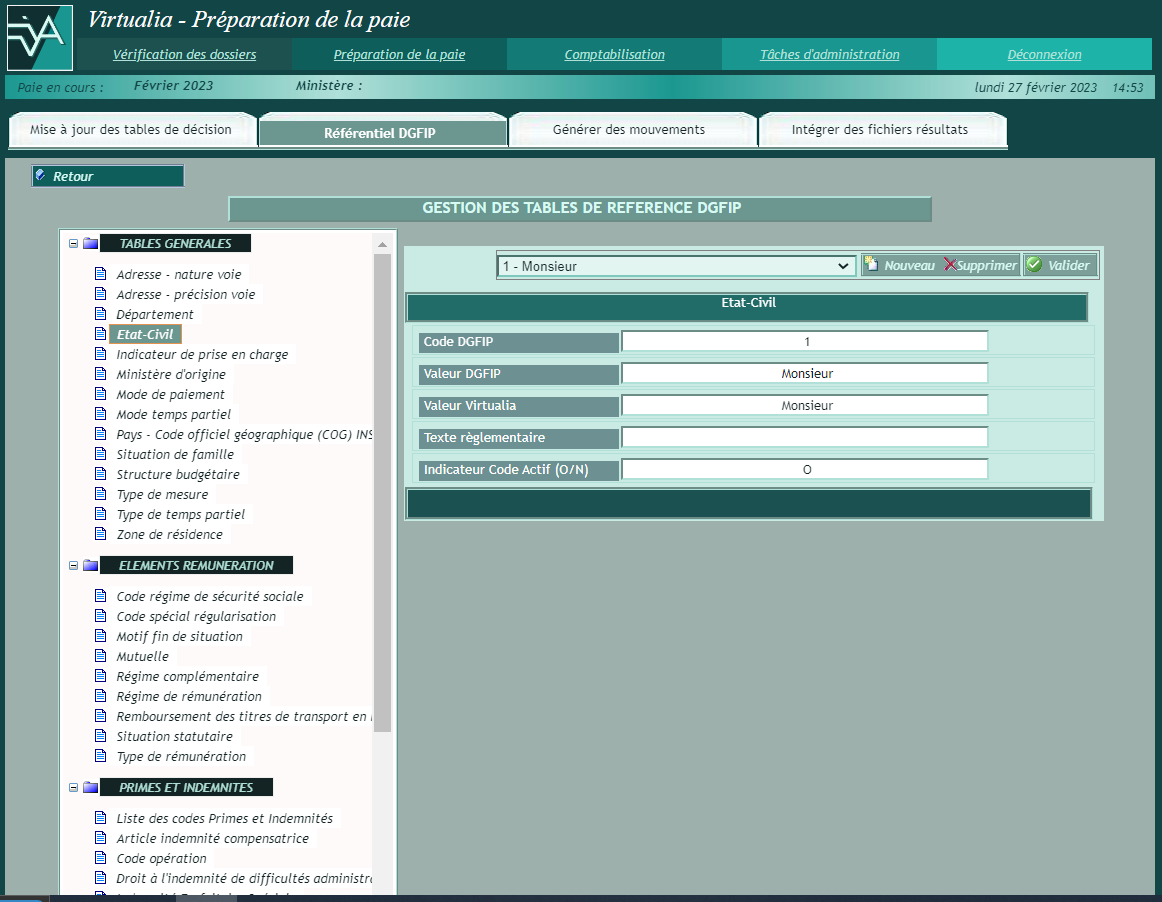
Task: Open the Comptabilisation menu
Action: 614,55
